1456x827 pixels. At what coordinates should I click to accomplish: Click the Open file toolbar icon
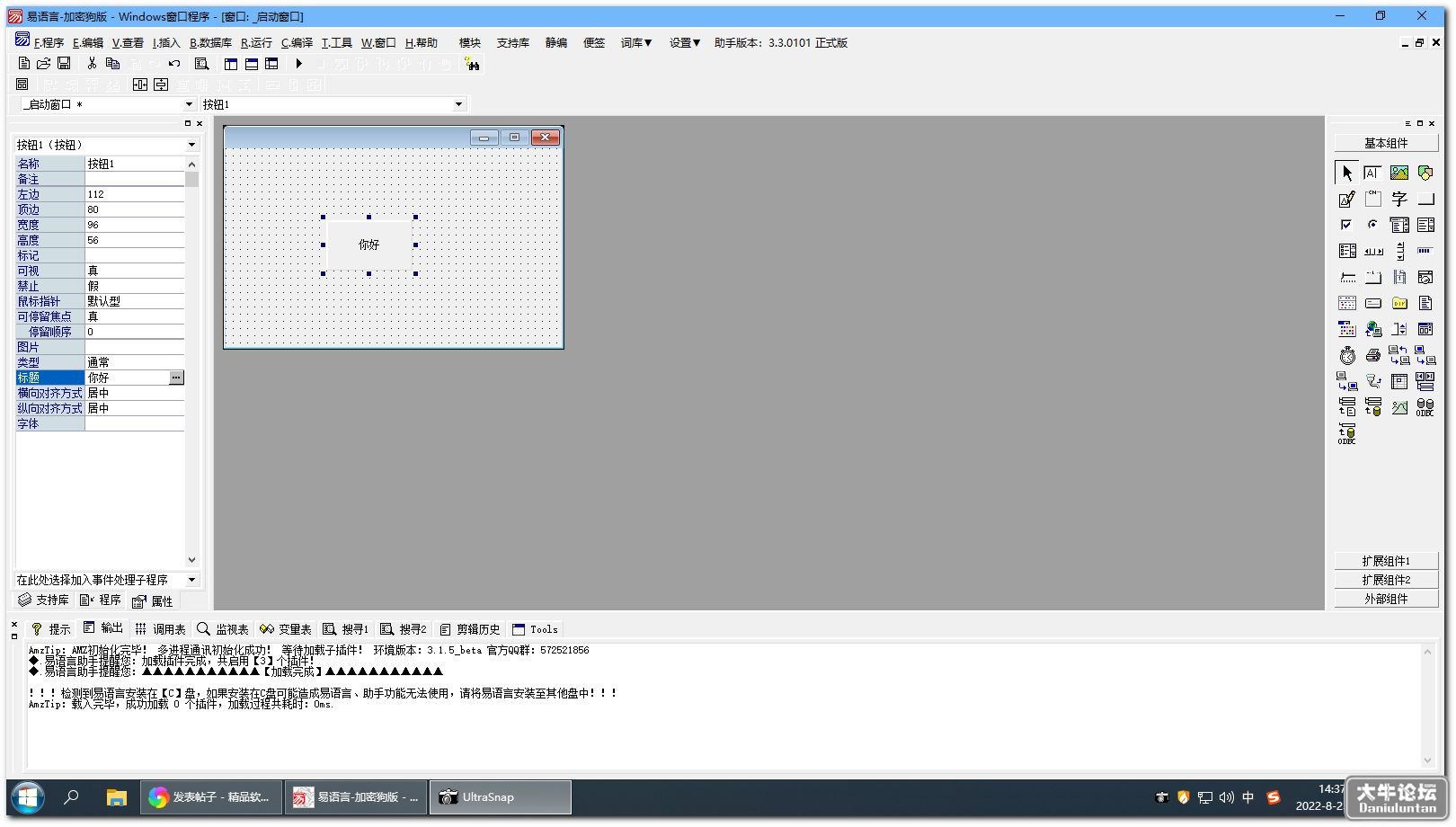click(x=43, y=63)
